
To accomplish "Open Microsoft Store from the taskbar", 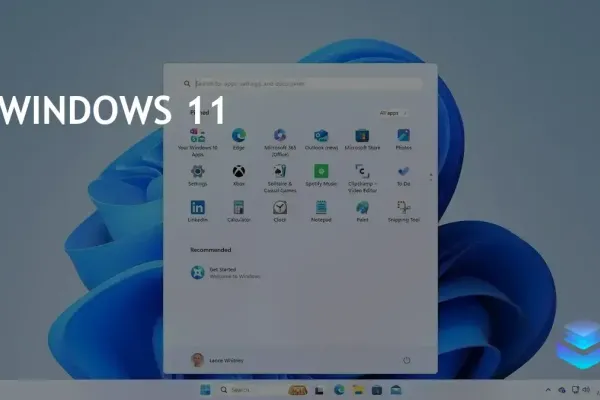I will [377, 390].
